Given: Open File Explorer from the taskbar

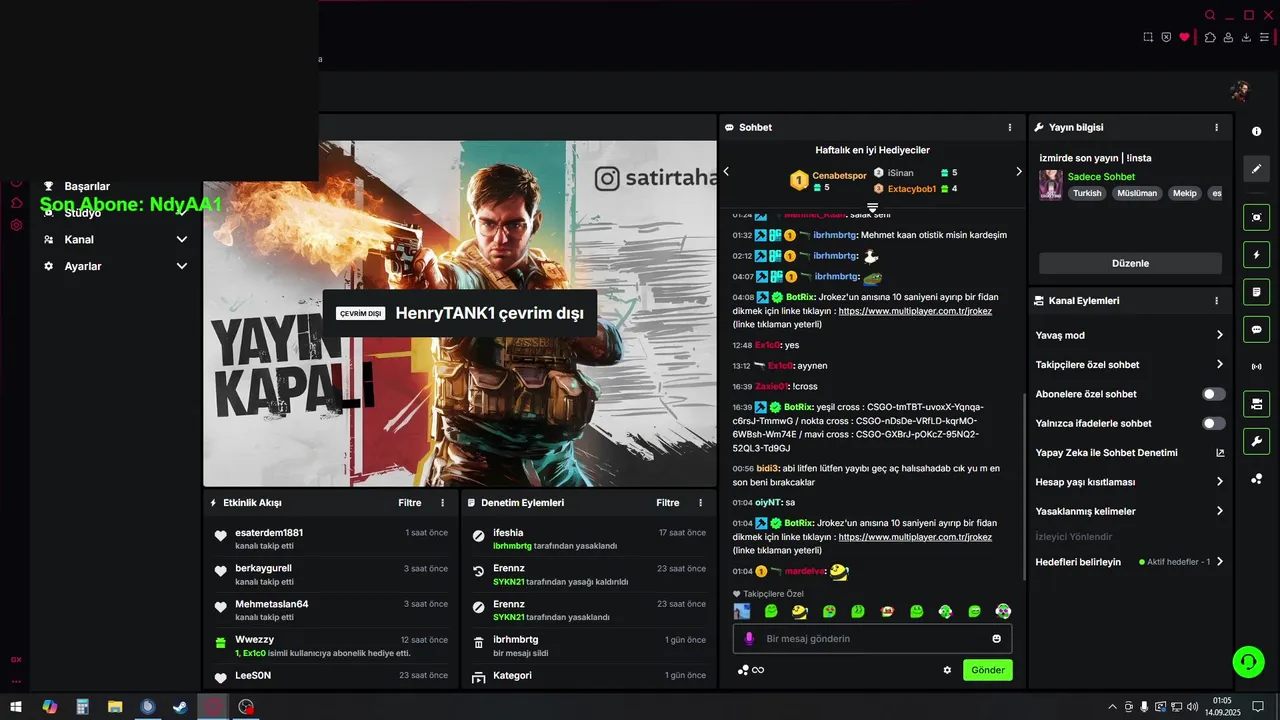Looking at the screenshot, I should (115, 707).
